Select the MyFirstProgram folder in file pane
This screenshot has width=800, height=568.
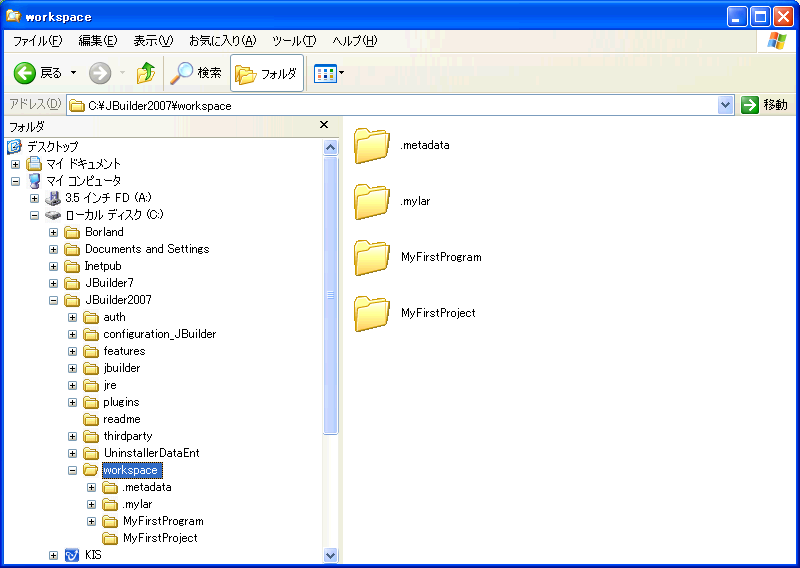(371, 258)
